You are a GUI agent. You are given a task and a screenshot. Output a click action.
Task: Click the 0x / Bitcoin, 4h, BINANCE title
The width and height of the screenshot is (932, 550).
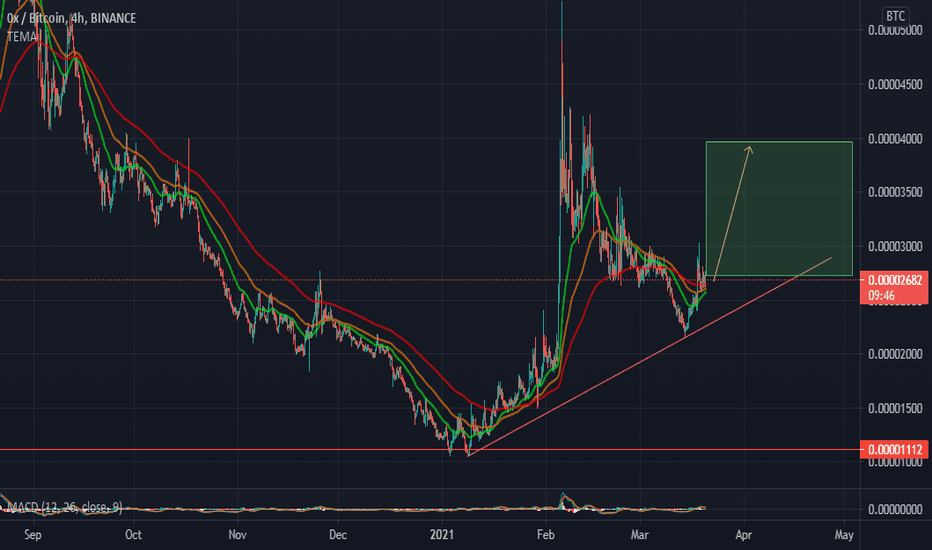tap(71, 18)
